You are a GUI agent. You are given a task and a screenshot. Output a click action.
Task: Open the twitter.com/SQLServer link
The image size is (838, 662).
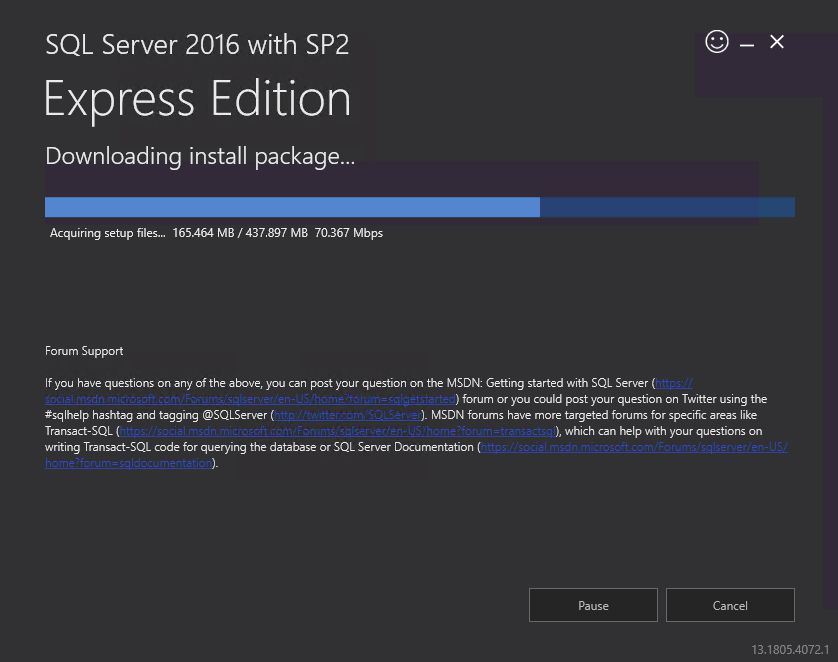pos(347,415)
